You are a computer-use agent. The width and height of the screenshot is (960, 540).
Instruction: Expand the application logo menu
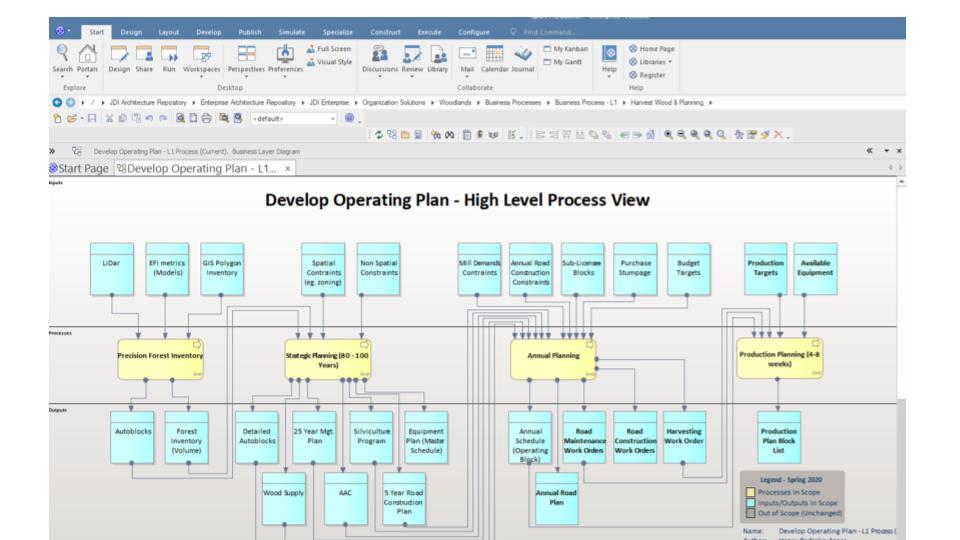coord(62,31)
